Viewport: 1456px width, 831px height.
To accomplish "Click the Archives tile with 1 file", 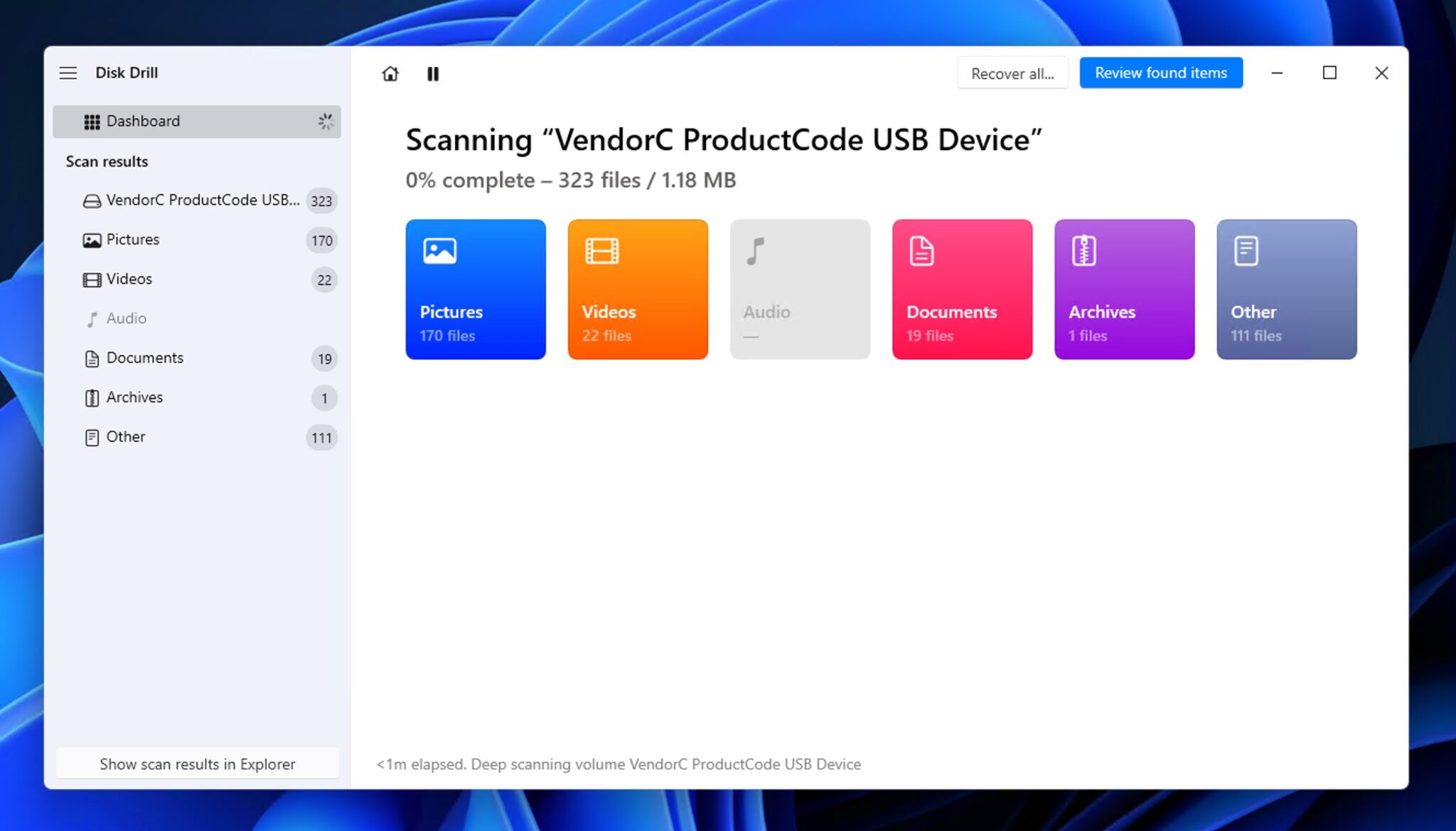I will [x=1124, y=289].
